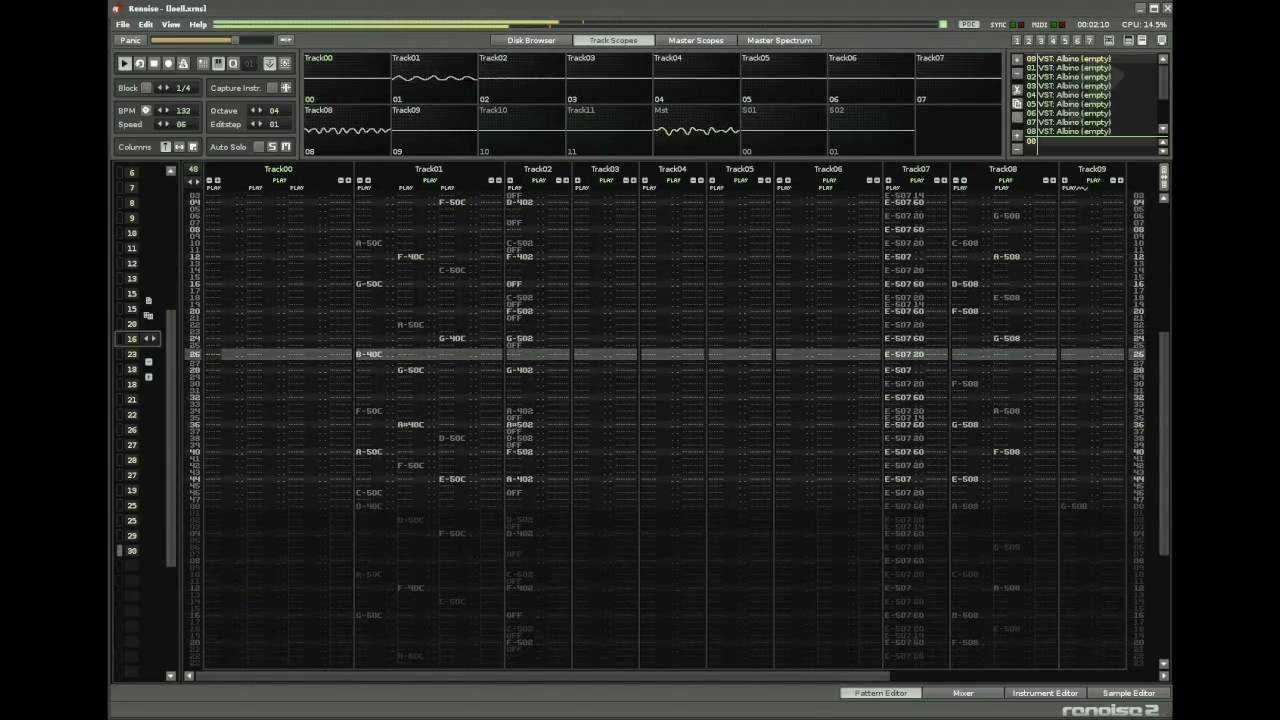Click the BPM value stepper arrows

tap(163, 110)
